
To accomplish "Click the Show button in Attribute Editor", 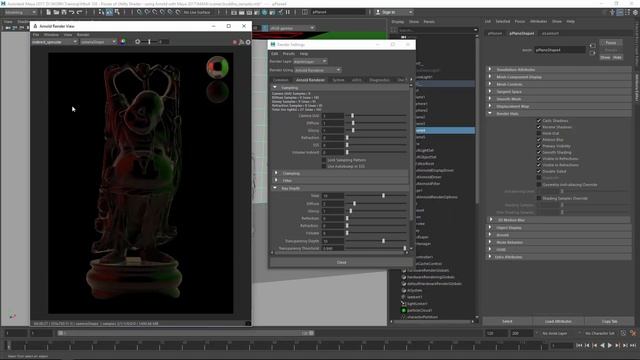I will pos(605,58).
